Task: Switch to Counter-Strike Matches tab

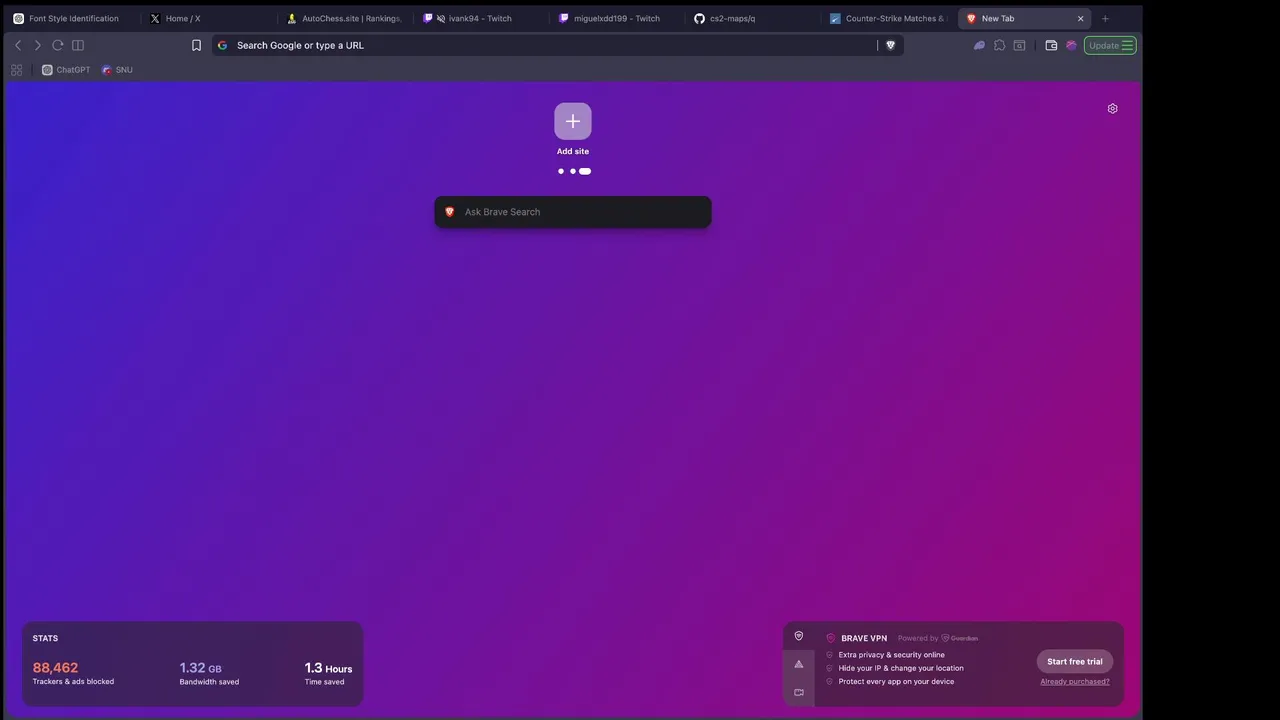Action: coord(888,18)
